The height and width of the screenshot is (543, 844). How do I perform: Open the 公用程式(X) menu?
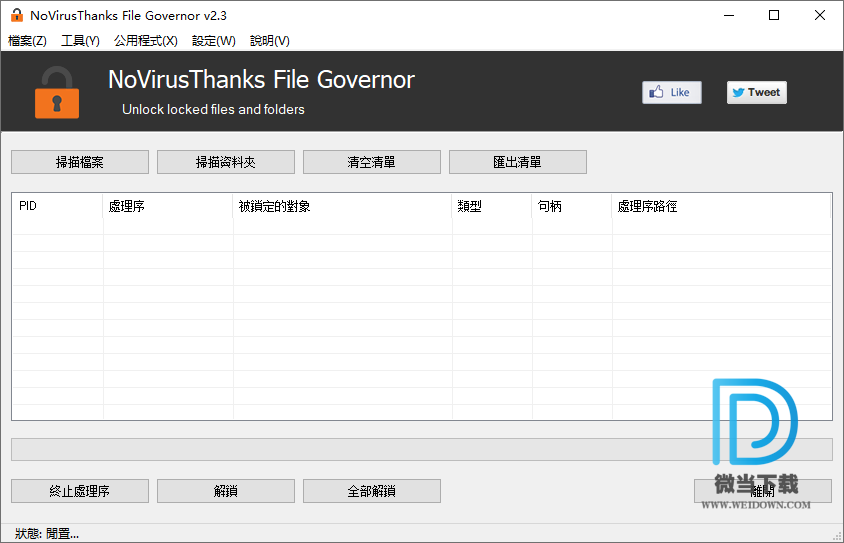[145, 41]
